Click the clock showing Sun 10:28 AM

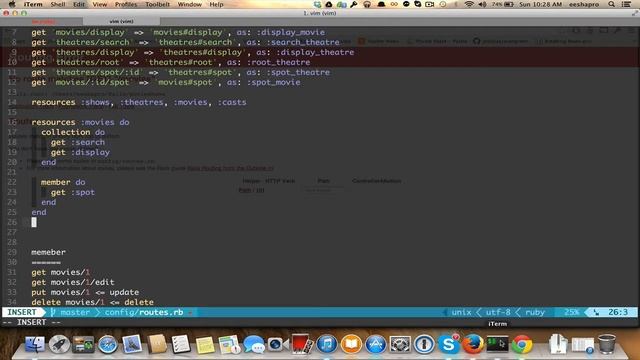coord(540,4)
